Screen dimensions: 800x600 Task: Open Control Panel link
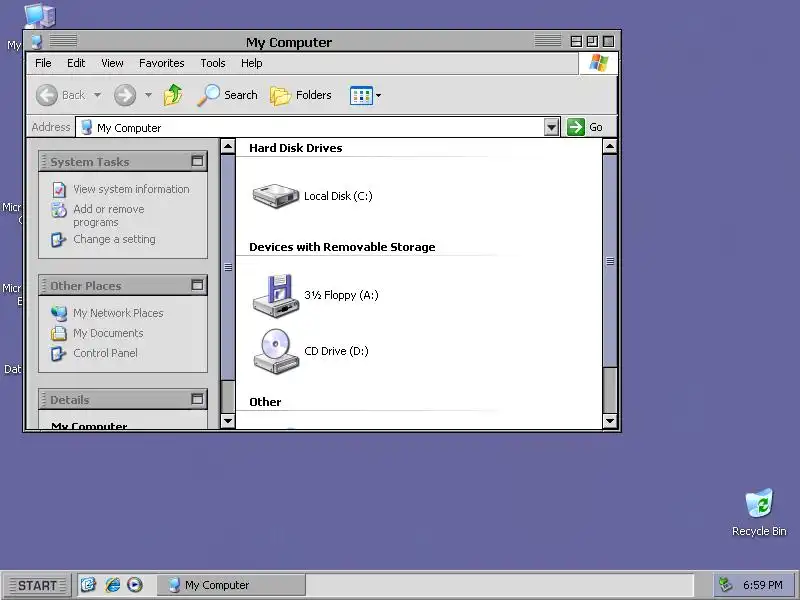[105, 353]
